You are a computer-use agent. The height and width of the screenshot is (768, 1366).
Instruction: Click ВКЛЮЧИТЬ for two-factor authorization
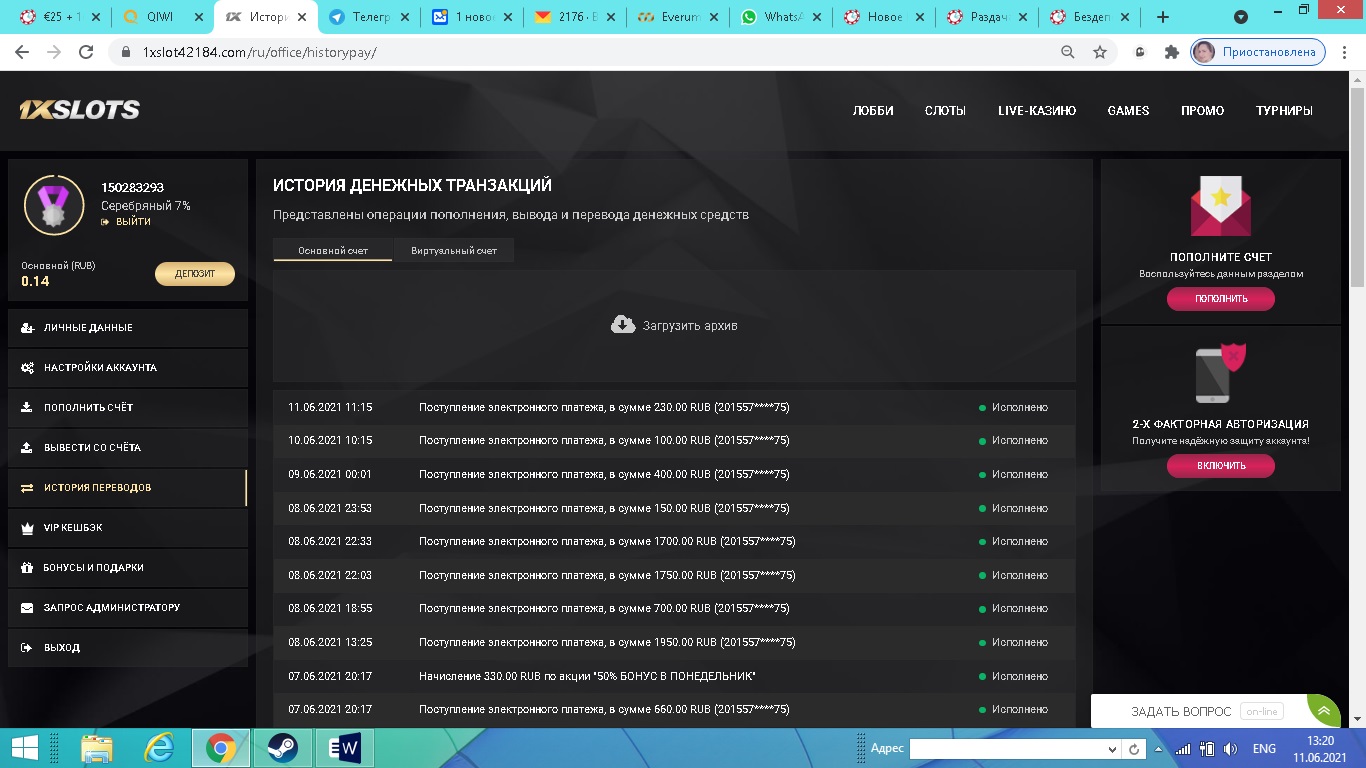pos(1221,466)
